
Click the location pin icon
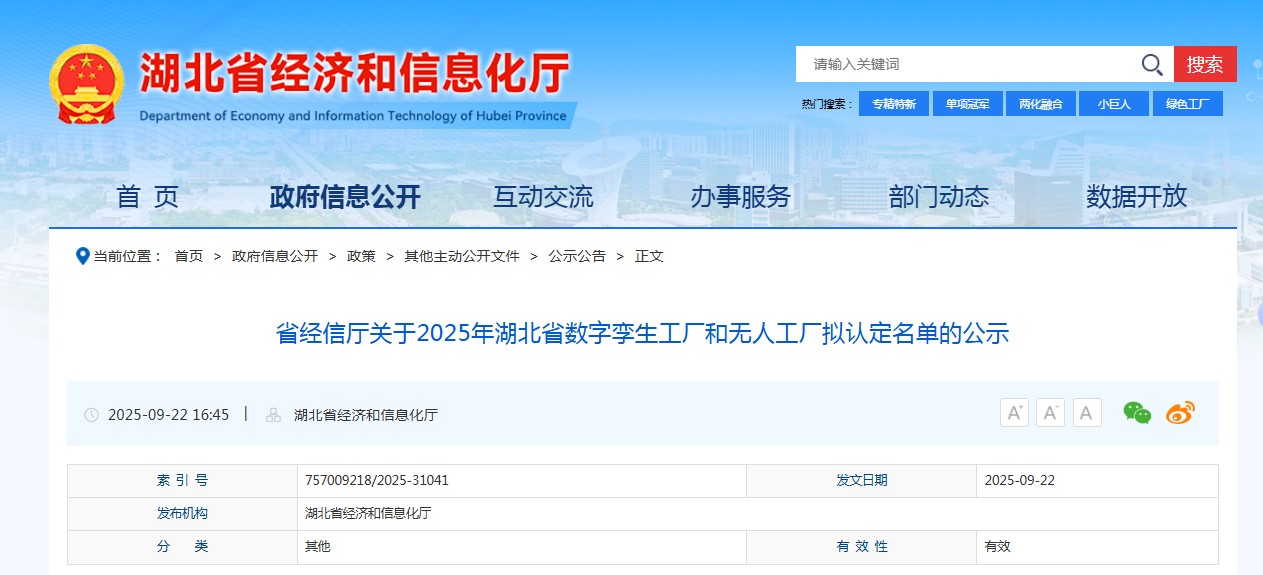point(83,256)
